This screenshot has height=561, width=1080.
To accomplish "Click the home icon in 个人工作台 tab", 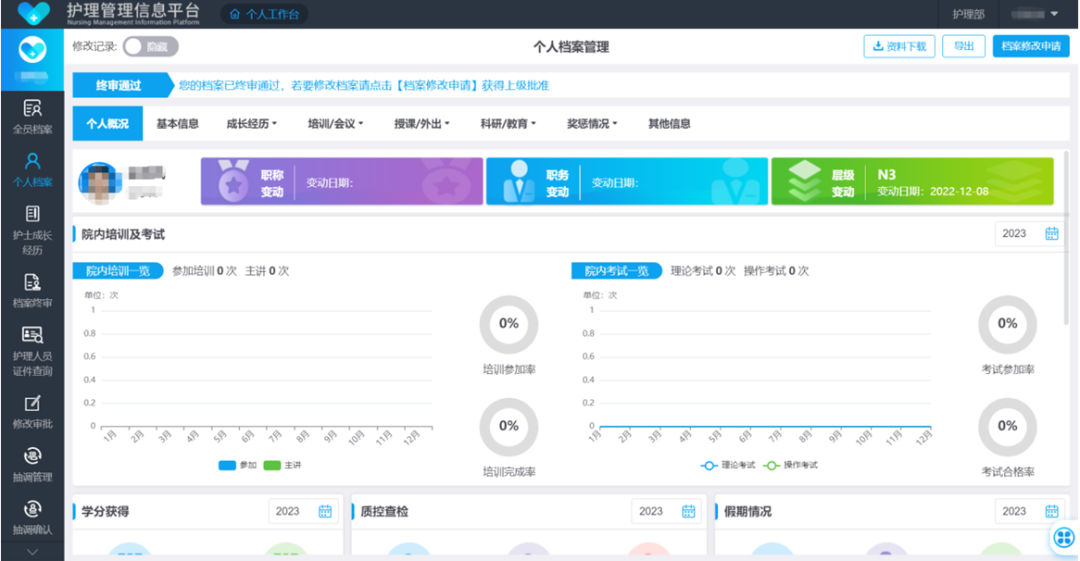I will pyautogui.click(x=235, y=14).
